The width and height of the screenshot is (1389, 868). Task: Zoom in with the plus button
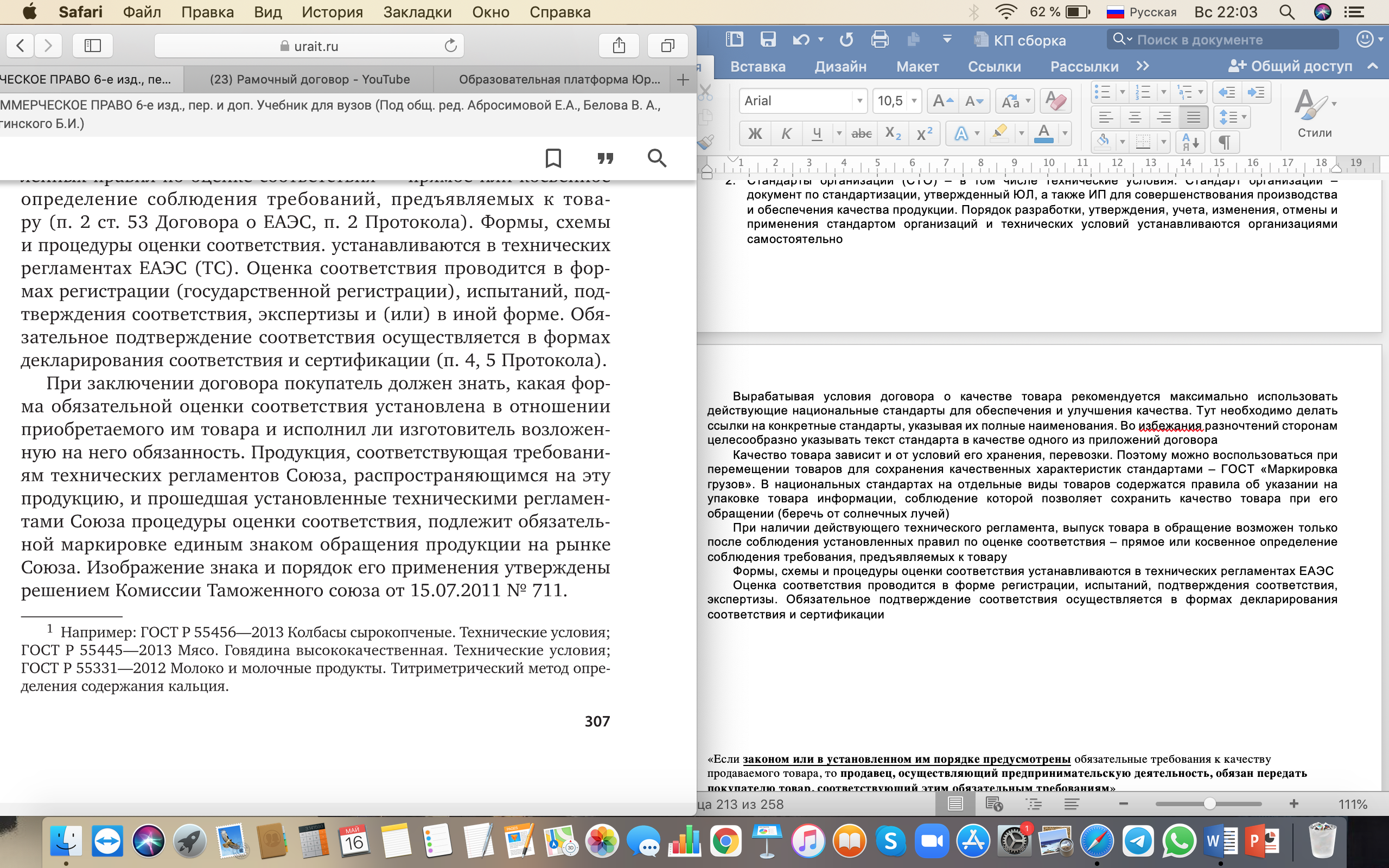tap(1294, 803)
